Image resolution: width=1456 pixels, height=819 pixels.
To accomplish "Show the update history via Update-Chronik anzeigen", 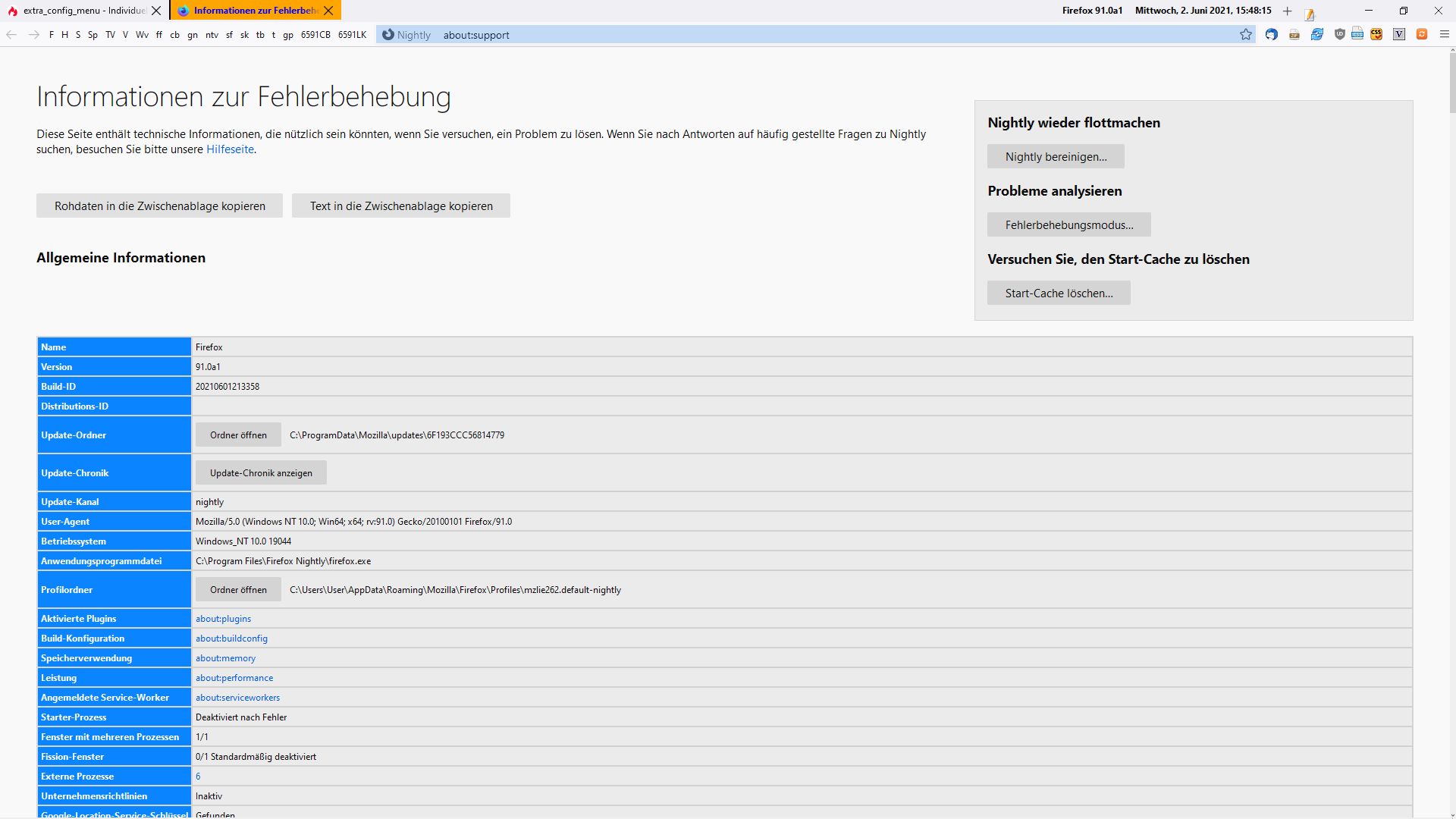I will pyautogui.click(x=261, y=472).
